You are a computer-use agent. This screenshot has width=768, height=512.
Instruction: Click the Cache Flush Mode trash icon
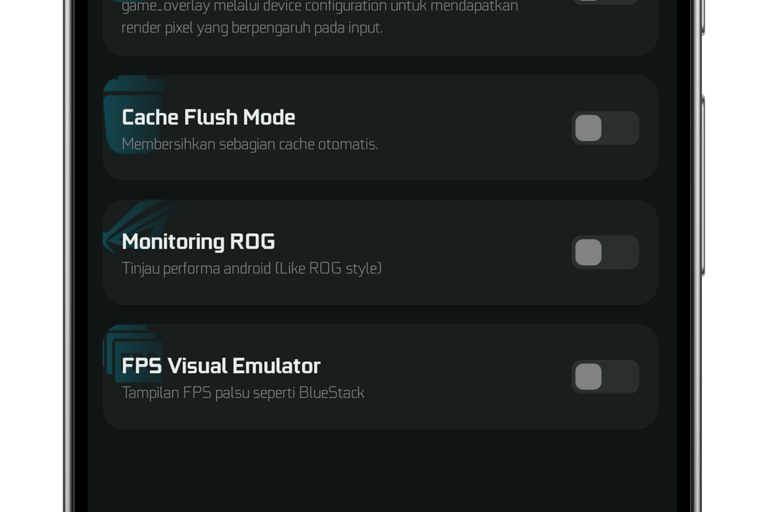pos(132,111)
